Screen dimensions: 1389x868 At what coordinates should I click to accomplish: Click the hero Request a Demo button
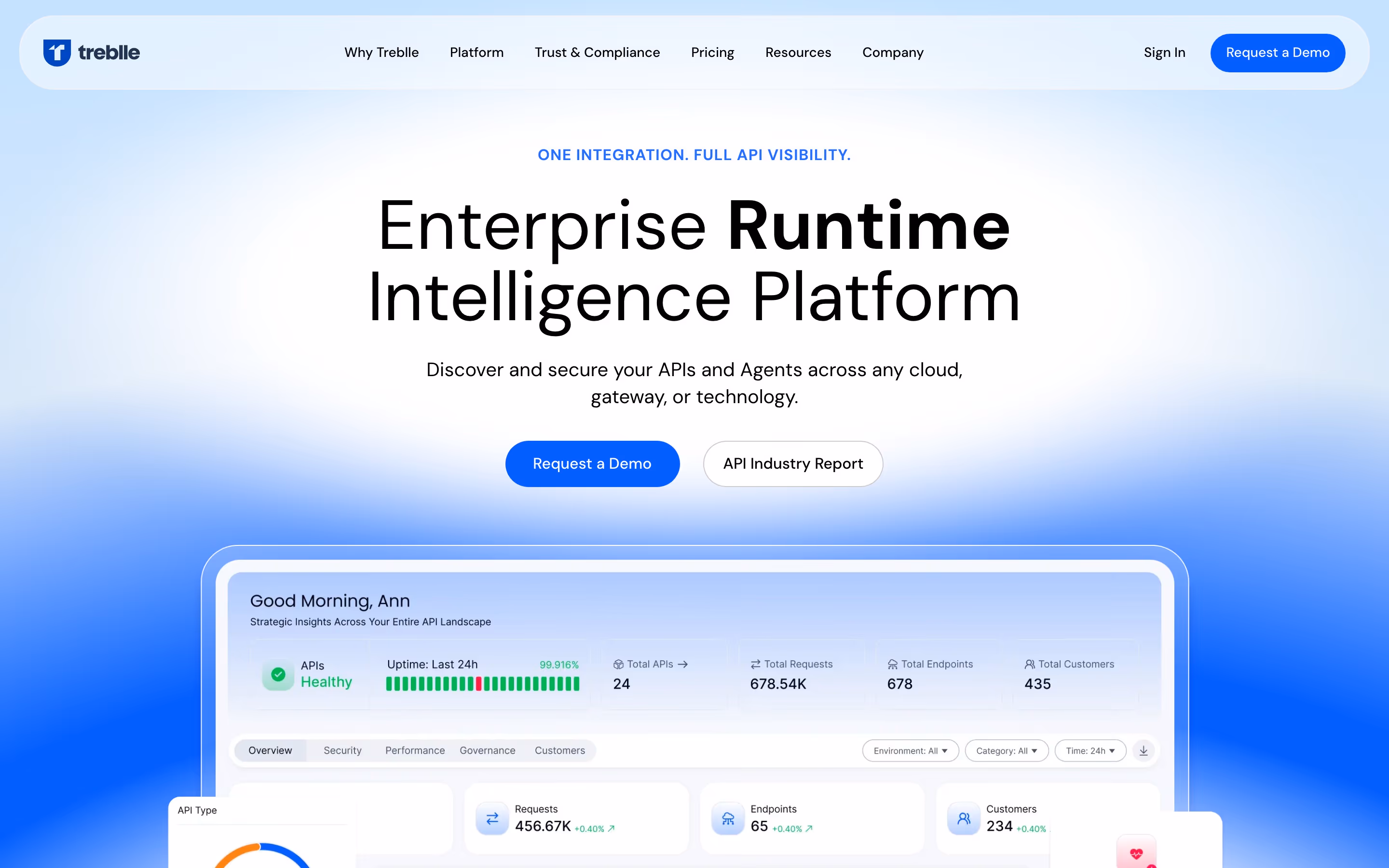coord(592,463)
